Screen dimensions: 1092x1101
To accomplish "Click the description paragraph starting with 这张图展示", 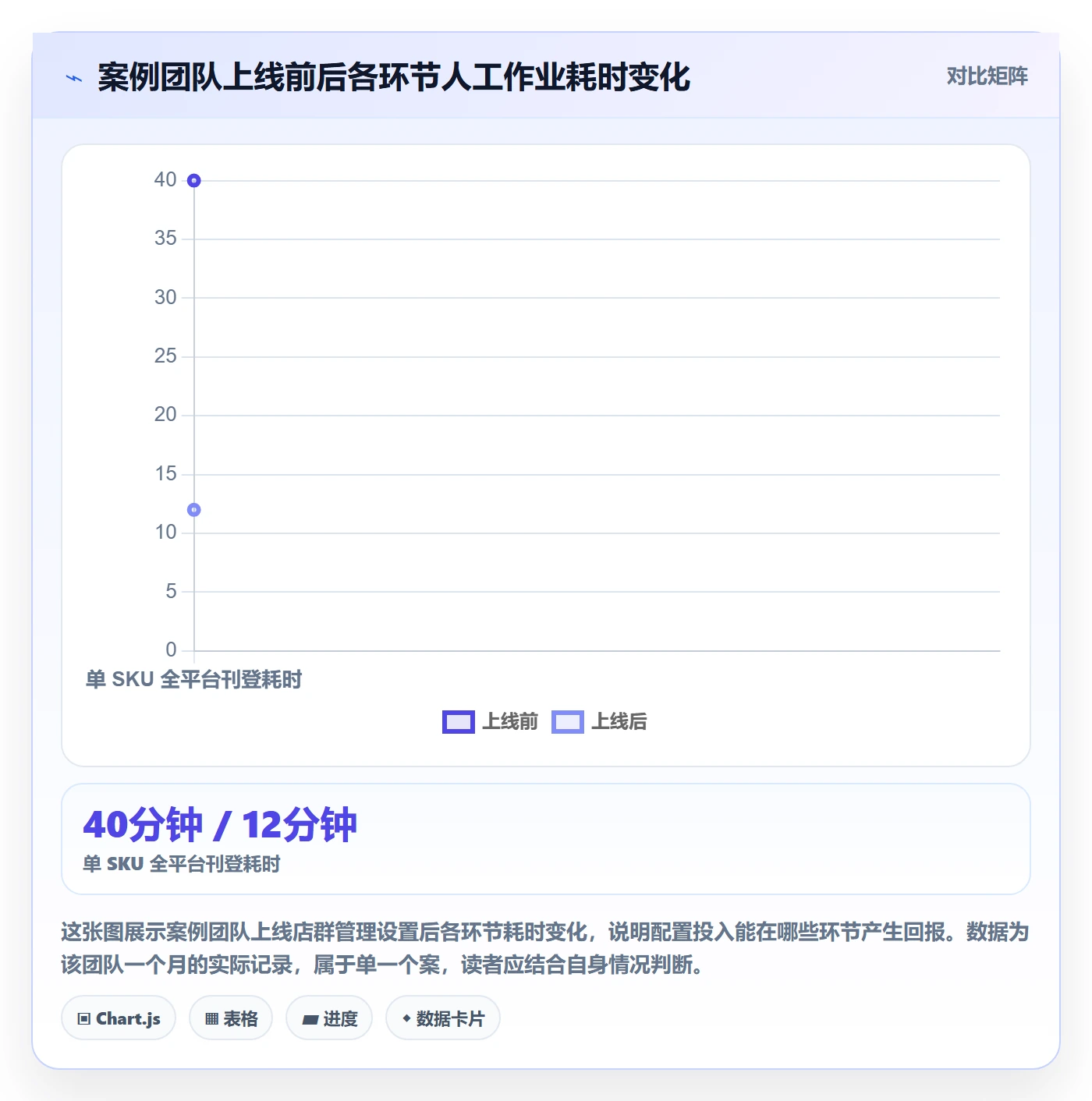I will (545, 948).
